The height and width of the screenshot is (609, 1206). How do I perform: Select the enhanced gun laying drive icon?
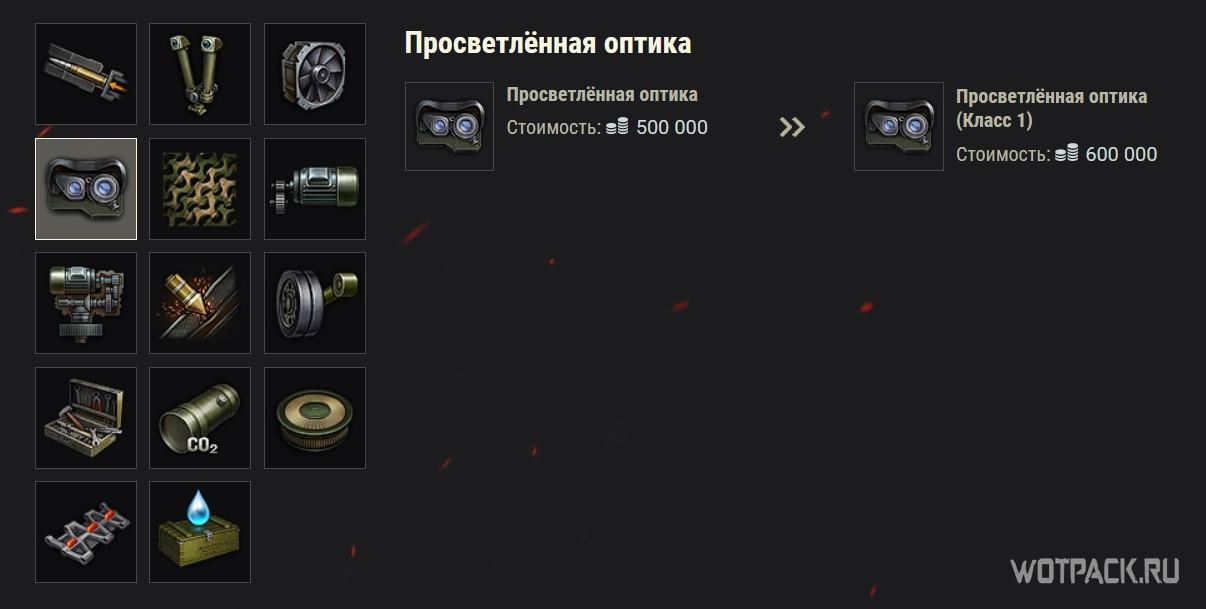click(x=315, y=189)
